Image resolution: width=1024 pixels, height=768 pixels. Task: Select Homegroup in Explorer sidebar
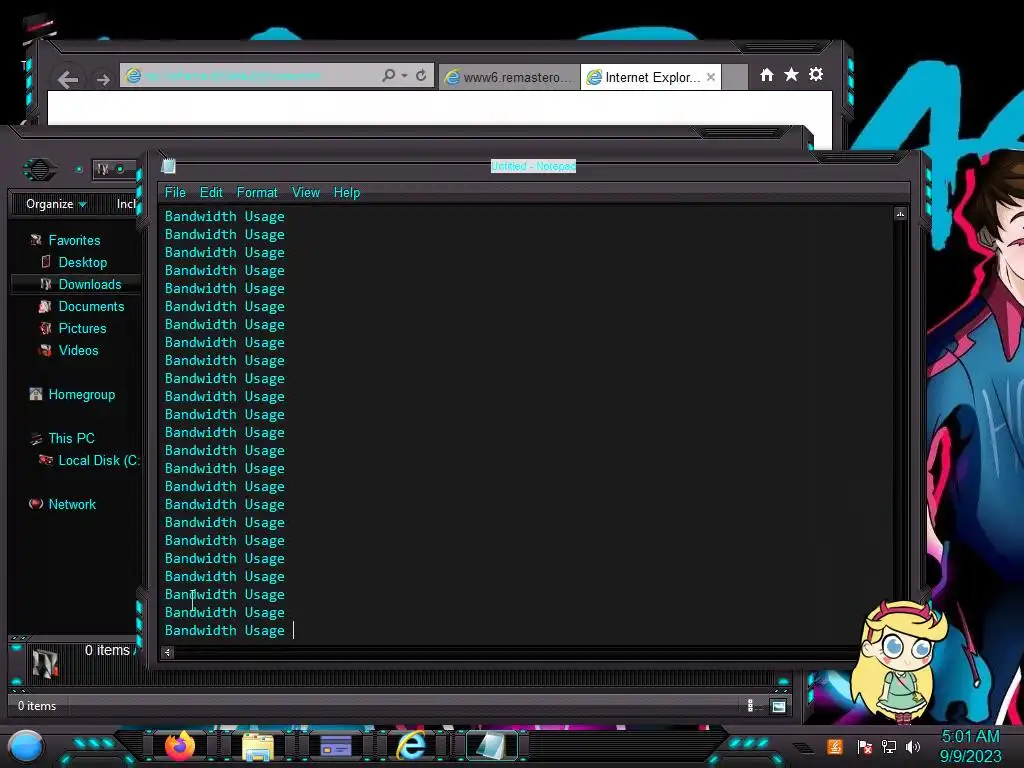coord(82,394)
